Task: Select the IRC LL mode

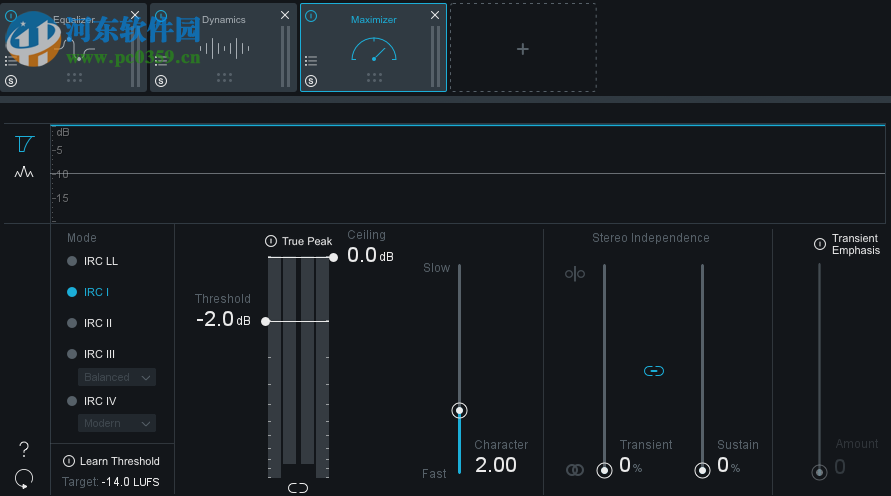Action: [93, 261]
